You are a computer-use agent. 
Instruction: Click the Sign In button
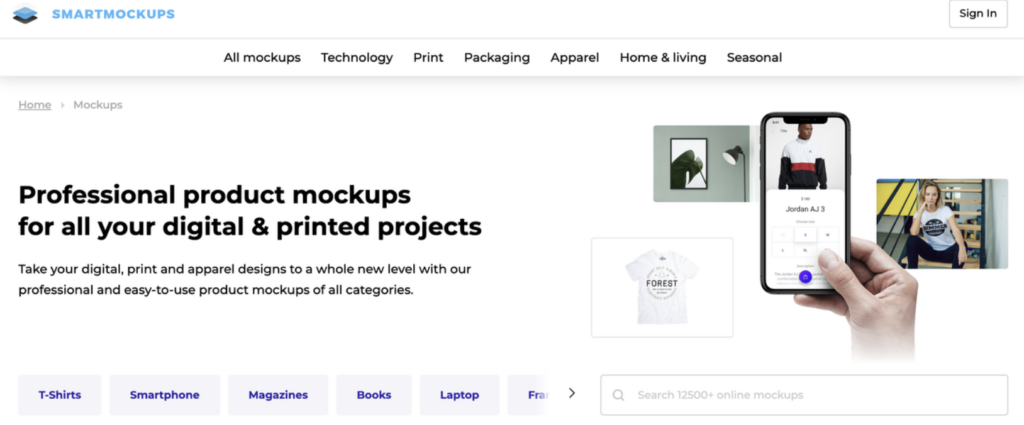pyautogui.click(x=977, y=14)
